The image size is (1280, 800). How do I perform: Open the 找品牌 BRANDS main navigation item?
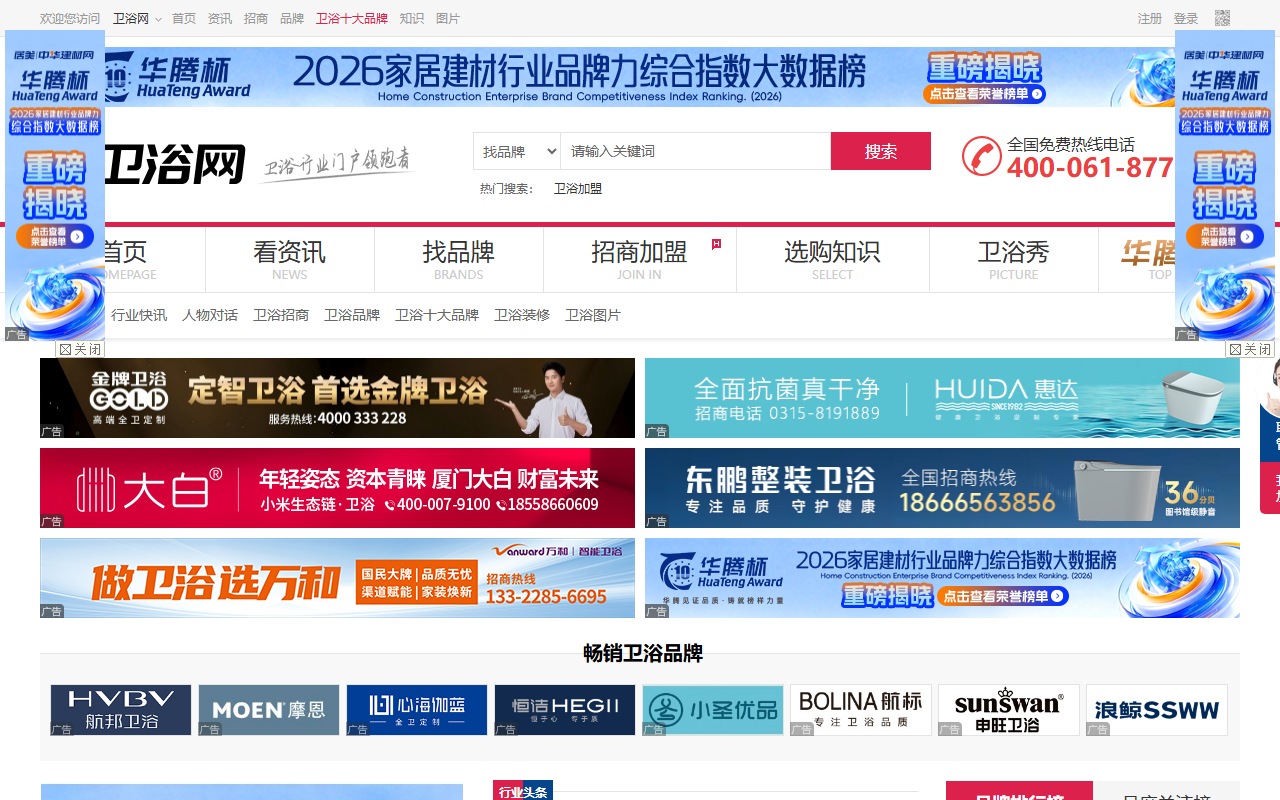click(x=459, y=259)
